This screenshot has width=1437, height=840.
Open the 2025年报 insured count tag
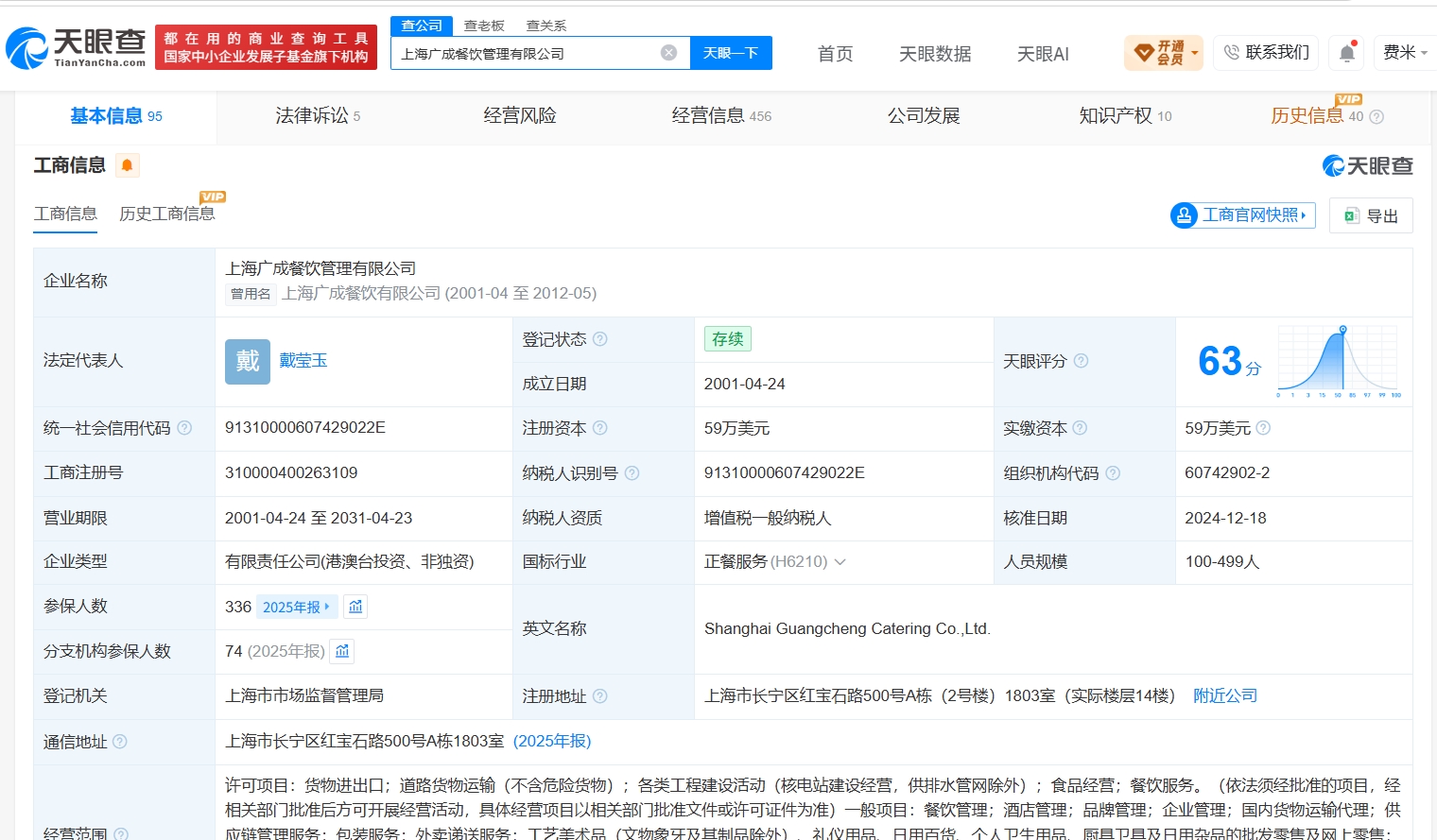tap(297, 607)
